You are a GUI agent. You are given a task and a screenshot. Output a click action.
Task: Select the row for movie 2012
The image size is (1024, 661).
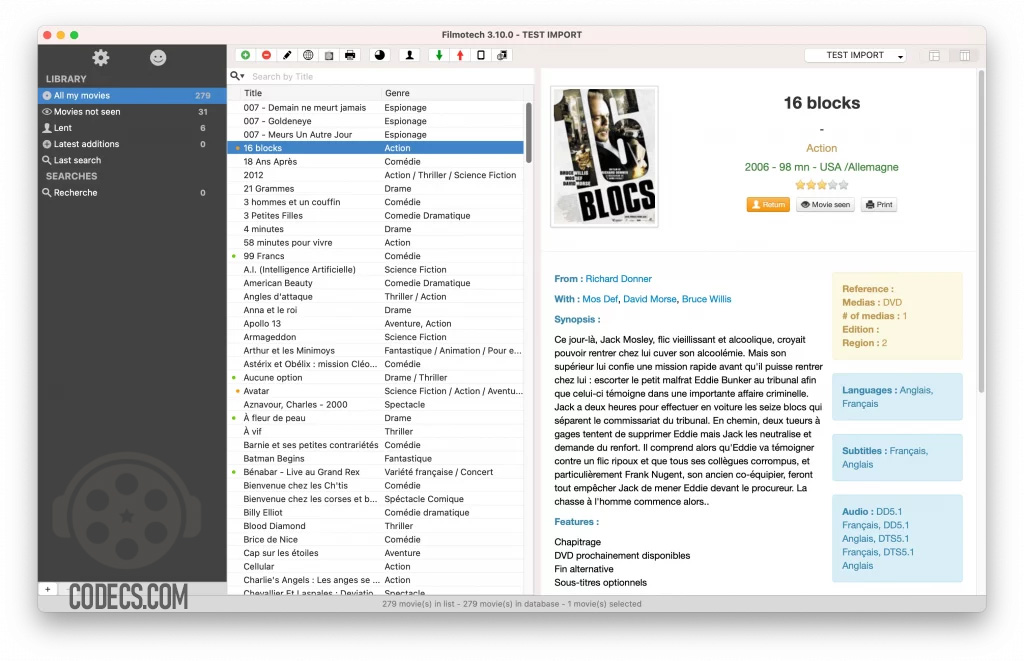pos(376,175)
